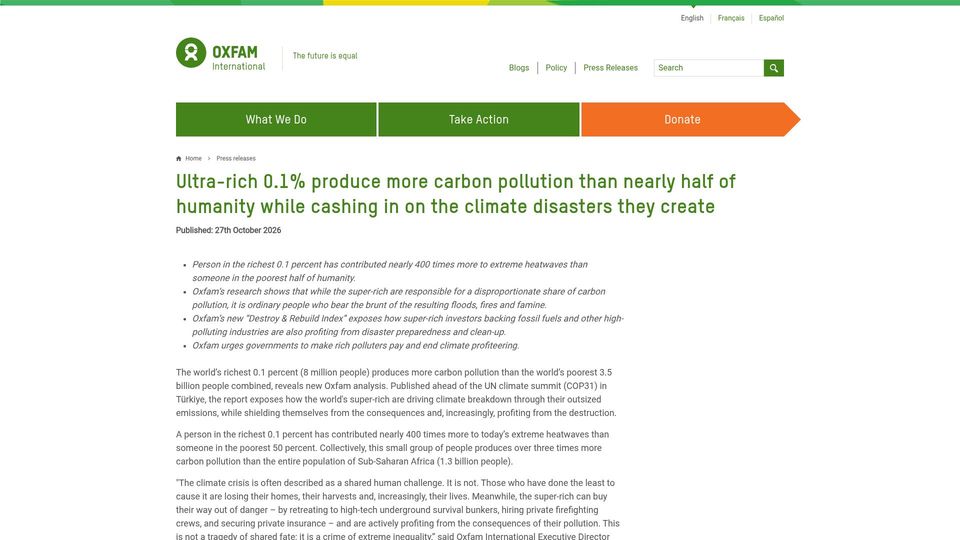The height and width of the screenshot is (540, 960).
Task: Open the Policy link
Action: click(x=556, y=68)
